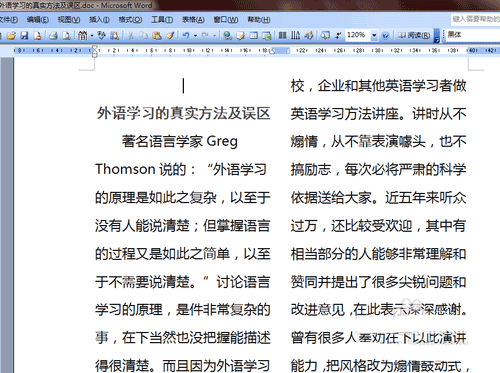Expand the Undo history dropdown arrow
Image resolution: width=500 pixels, height=373 pixels.
tap(195, 35)
